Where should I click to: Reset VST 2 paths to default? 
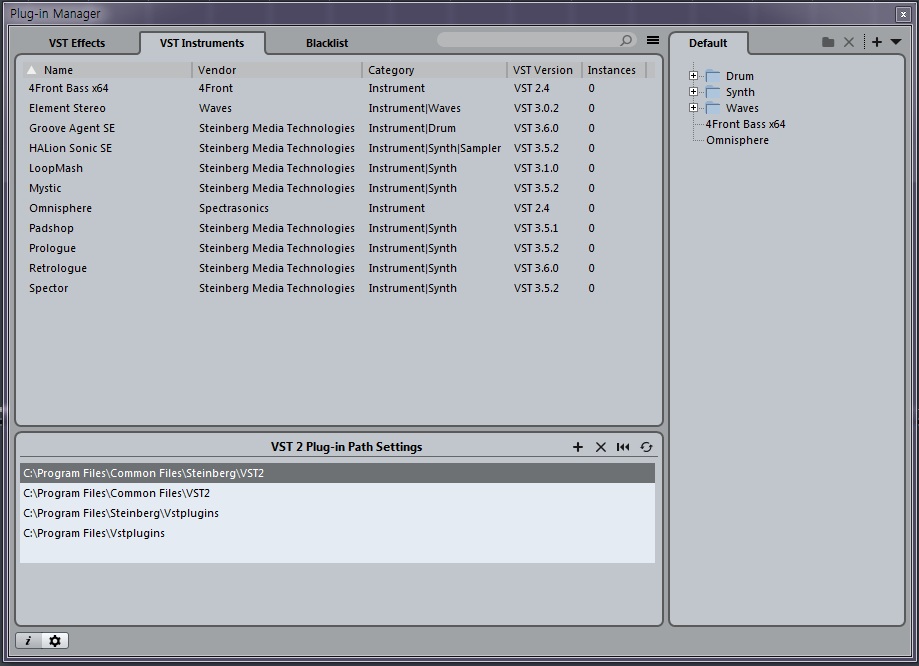coord(623,447)
